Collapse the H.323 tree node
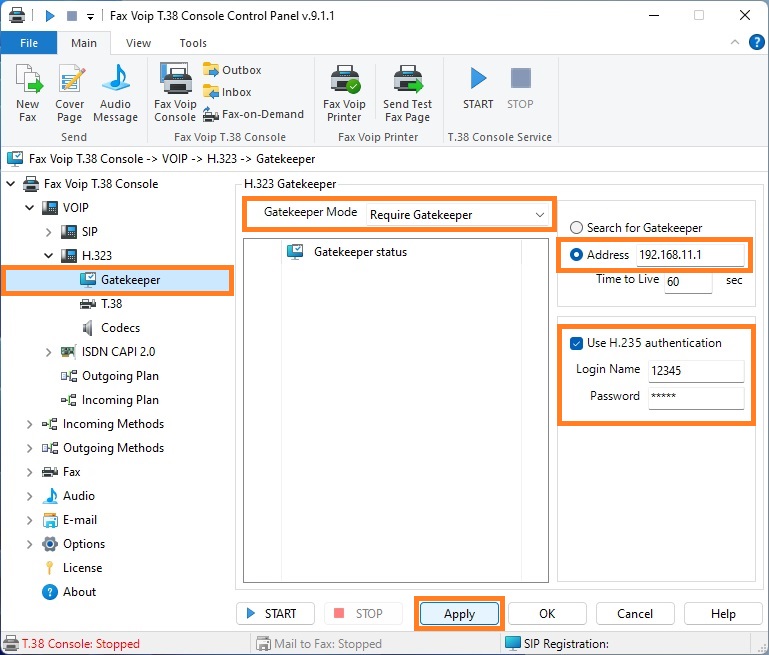This screenshot has height=655, width=769. (x=49, y=256)
